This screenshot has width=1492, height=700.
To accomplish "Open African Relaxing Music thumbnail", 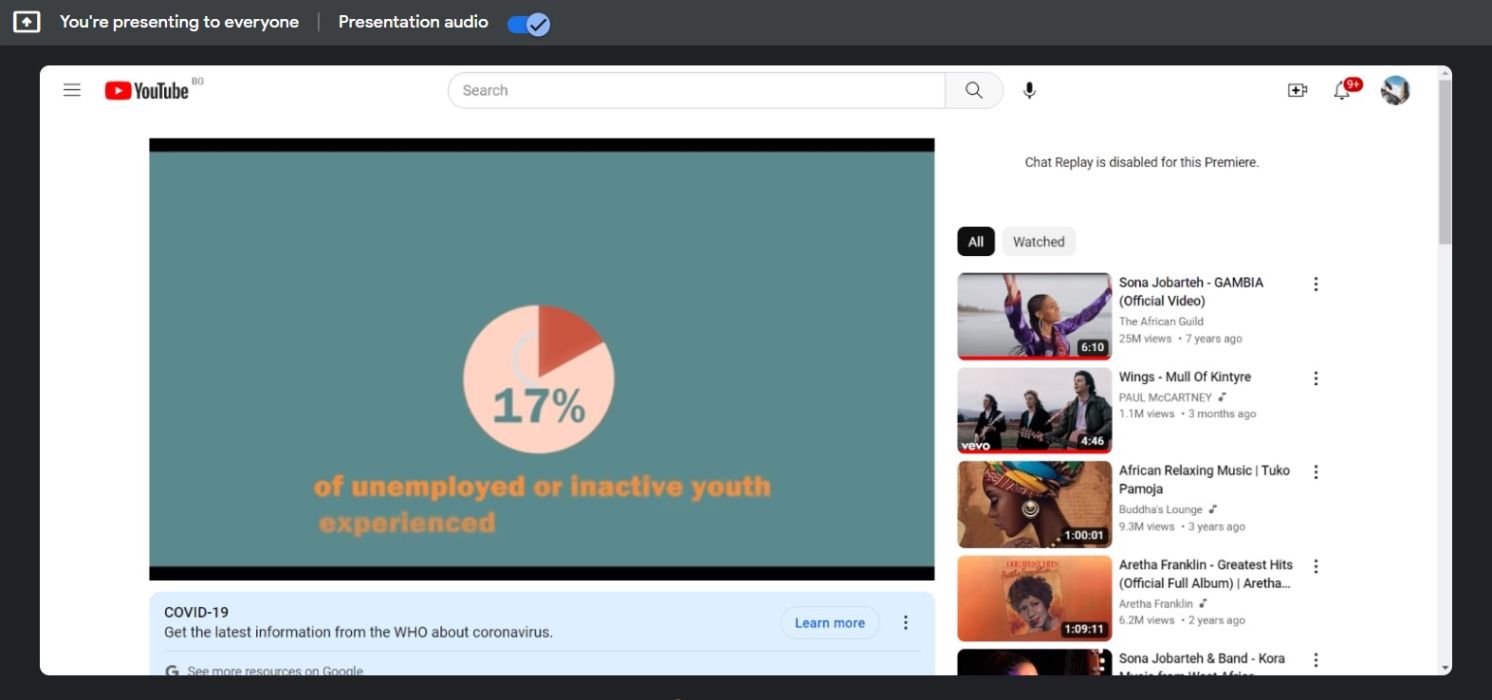I will pos(1034,504).
